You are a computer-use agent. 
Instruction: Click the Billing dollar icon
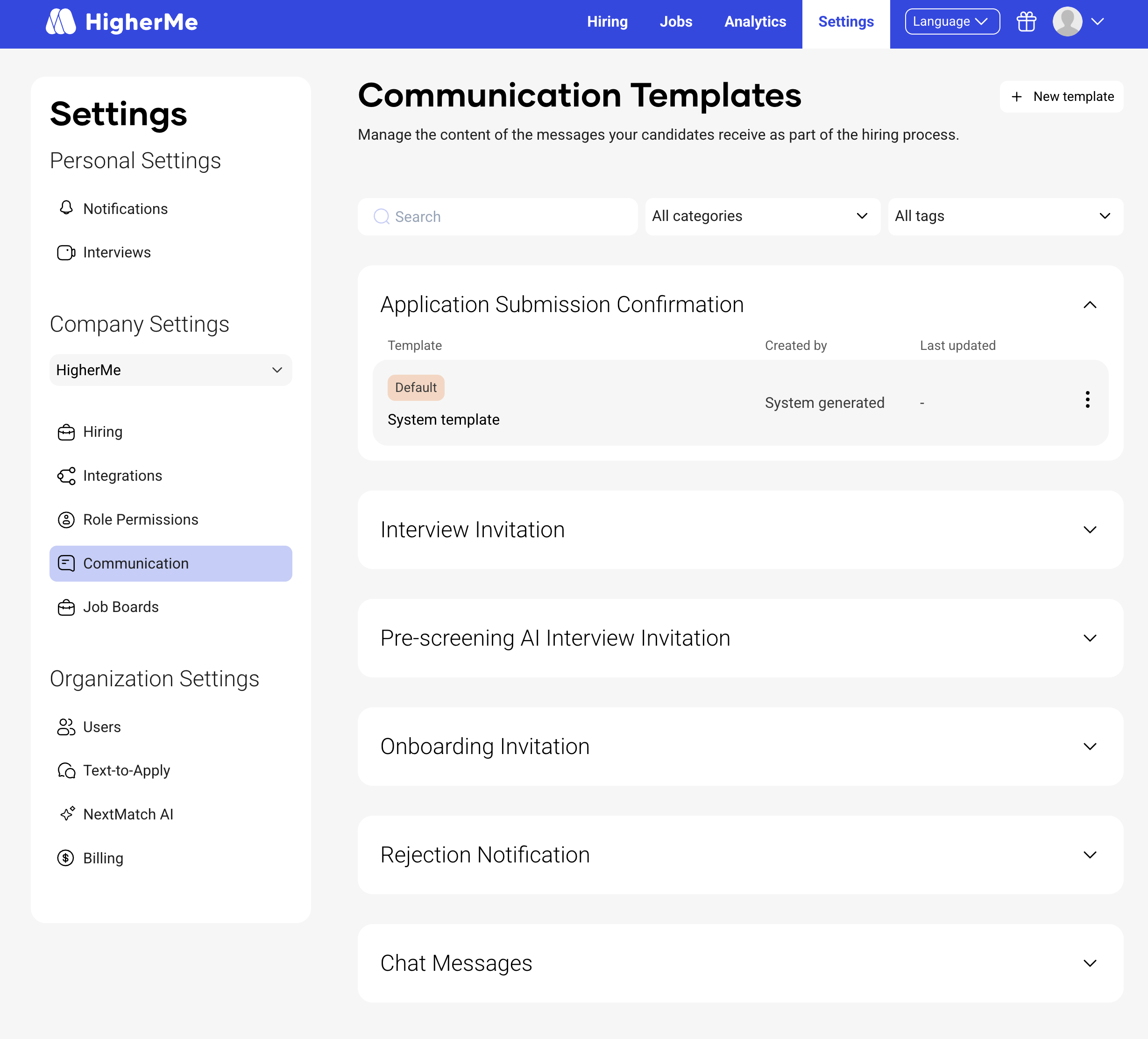click(66, 857)
